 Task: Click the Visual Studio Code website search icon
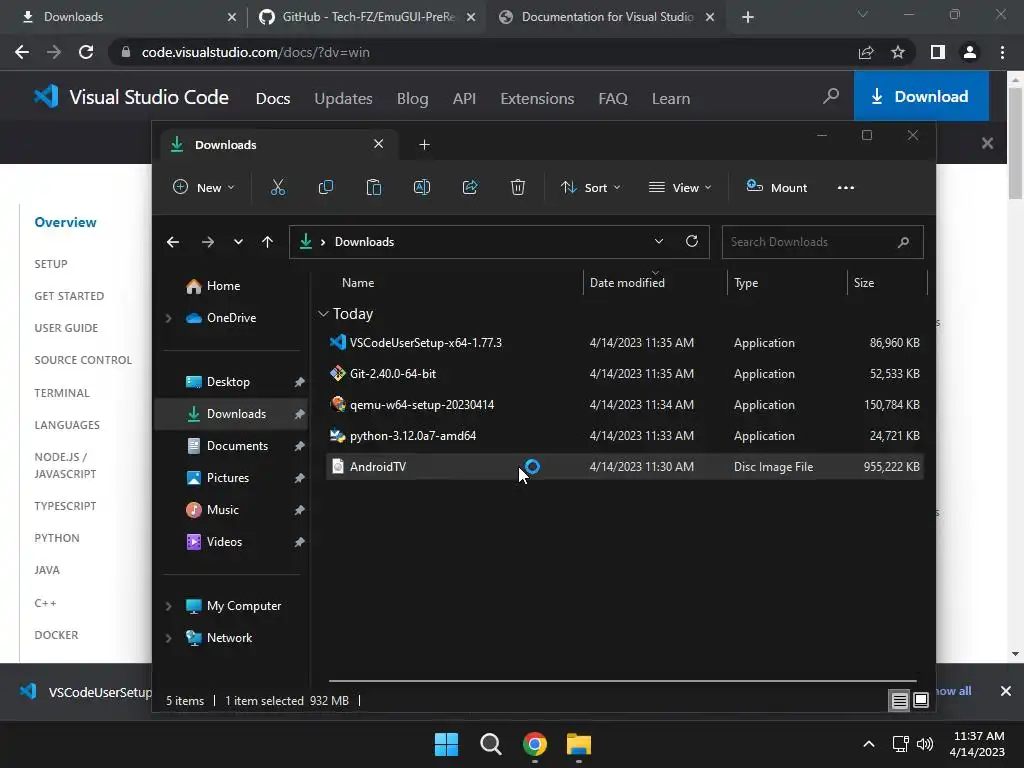[x=831, y=97]
